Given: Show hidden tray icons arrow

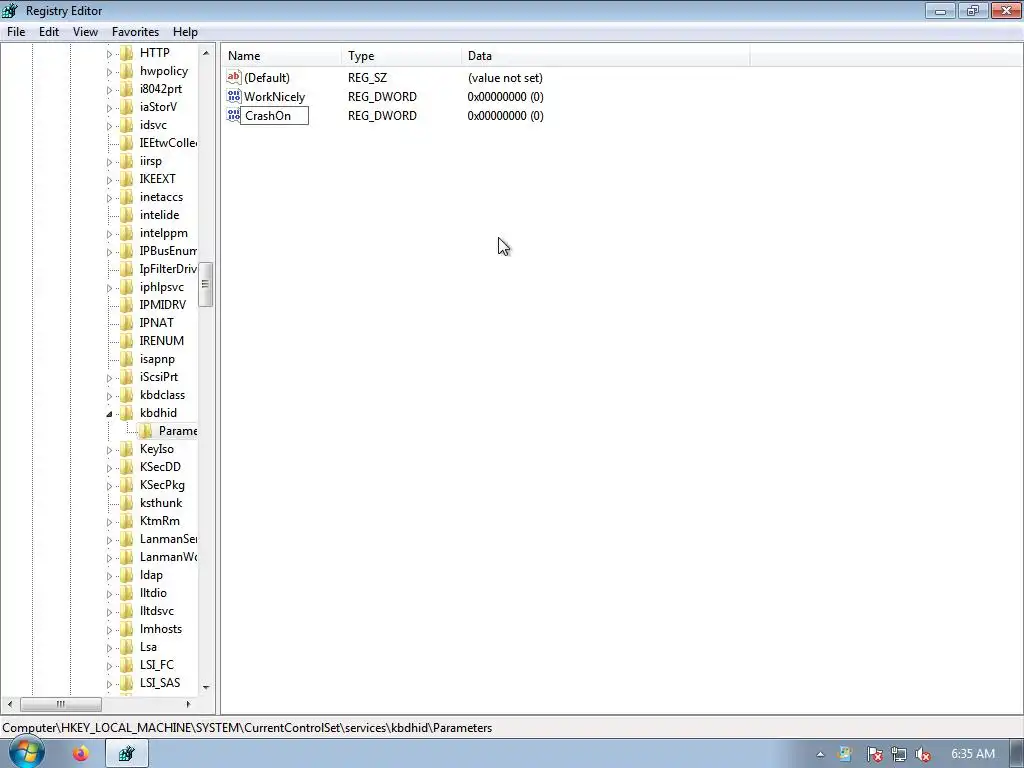Looking at the screenshot, I should point(820,754).
